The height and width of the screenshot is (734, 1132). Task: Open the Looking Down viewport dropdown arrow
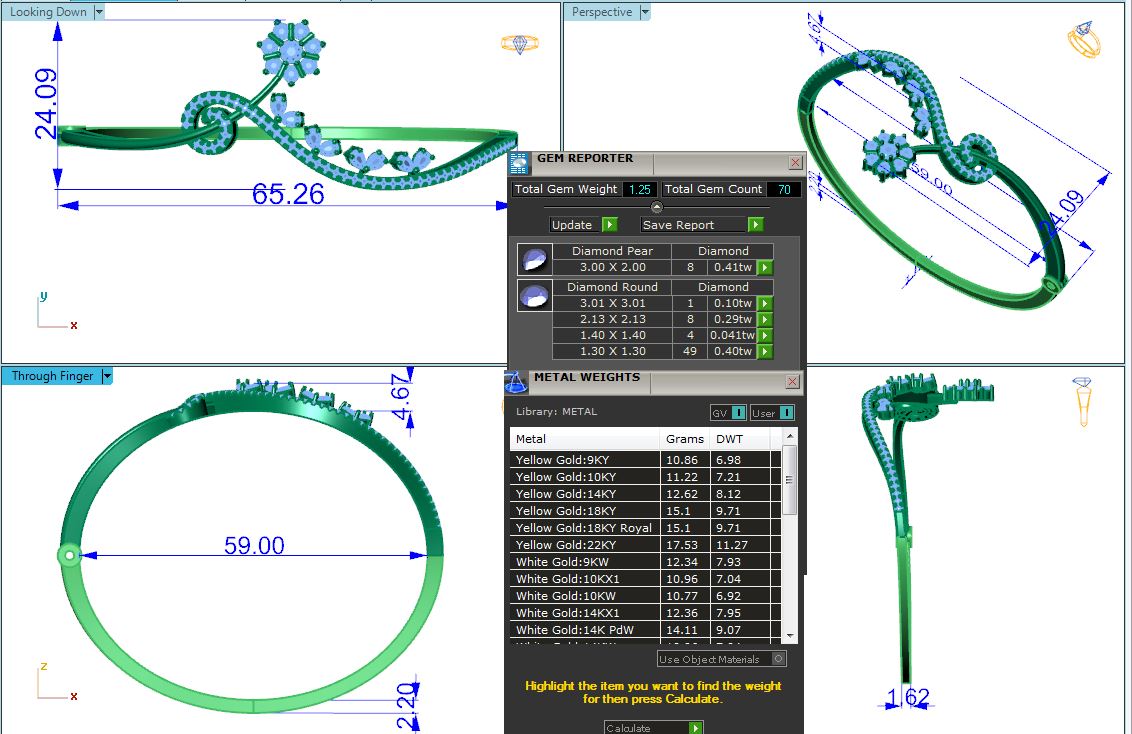pos(99,12)
